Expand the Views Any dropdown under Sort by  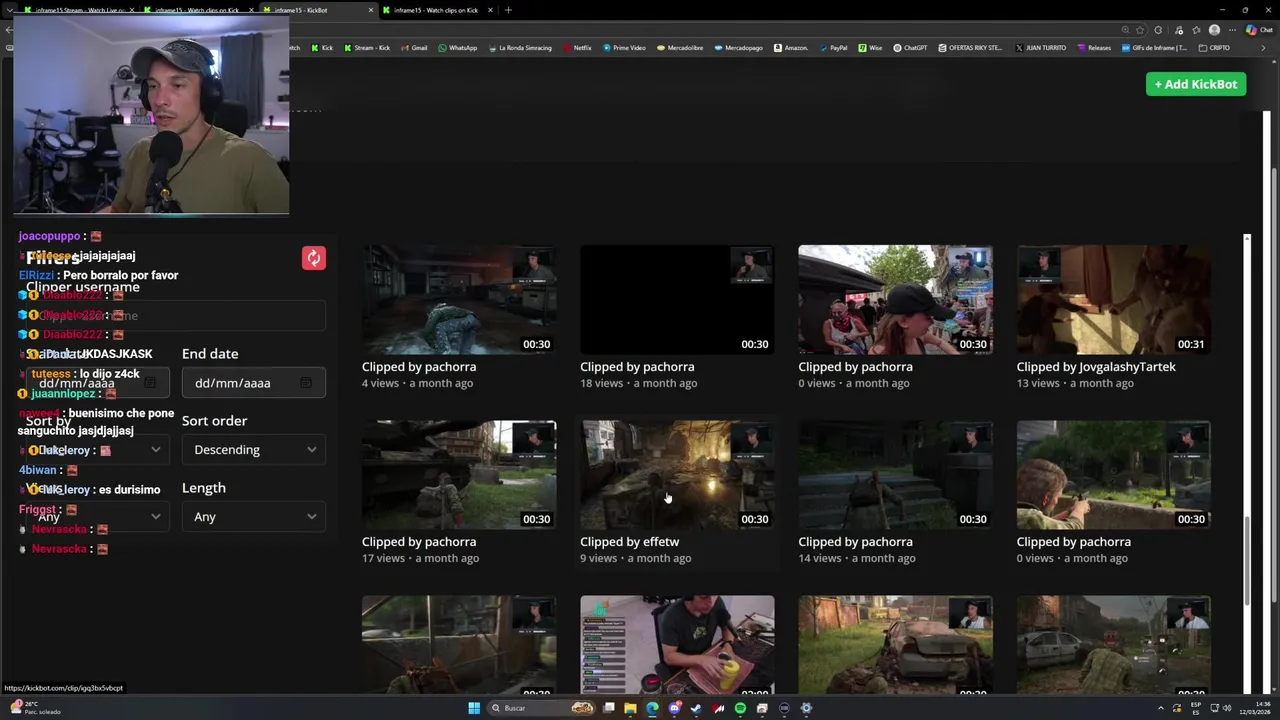[97, 517]
